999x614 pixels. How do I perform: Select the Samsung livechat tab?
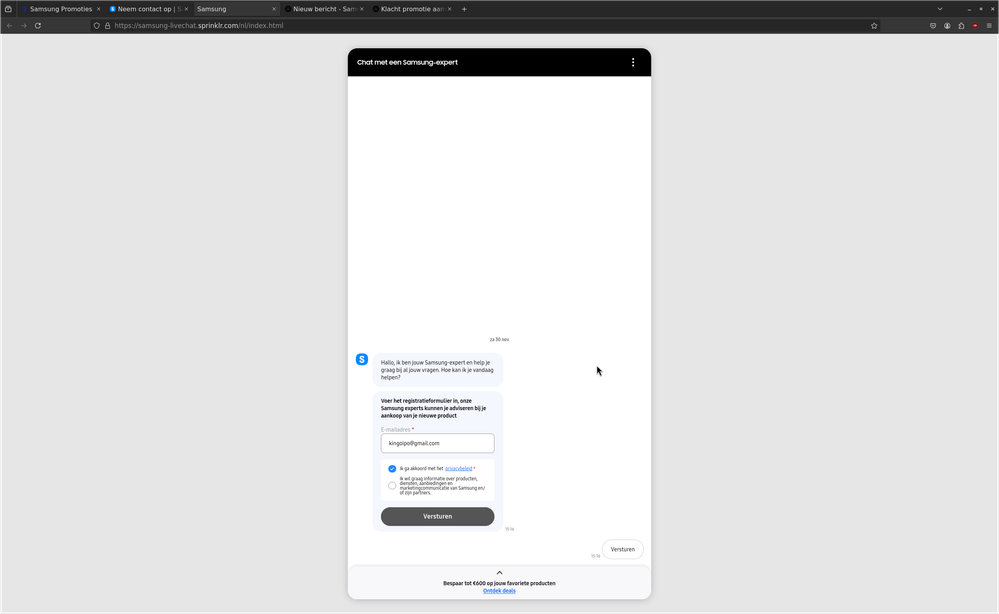236,9
